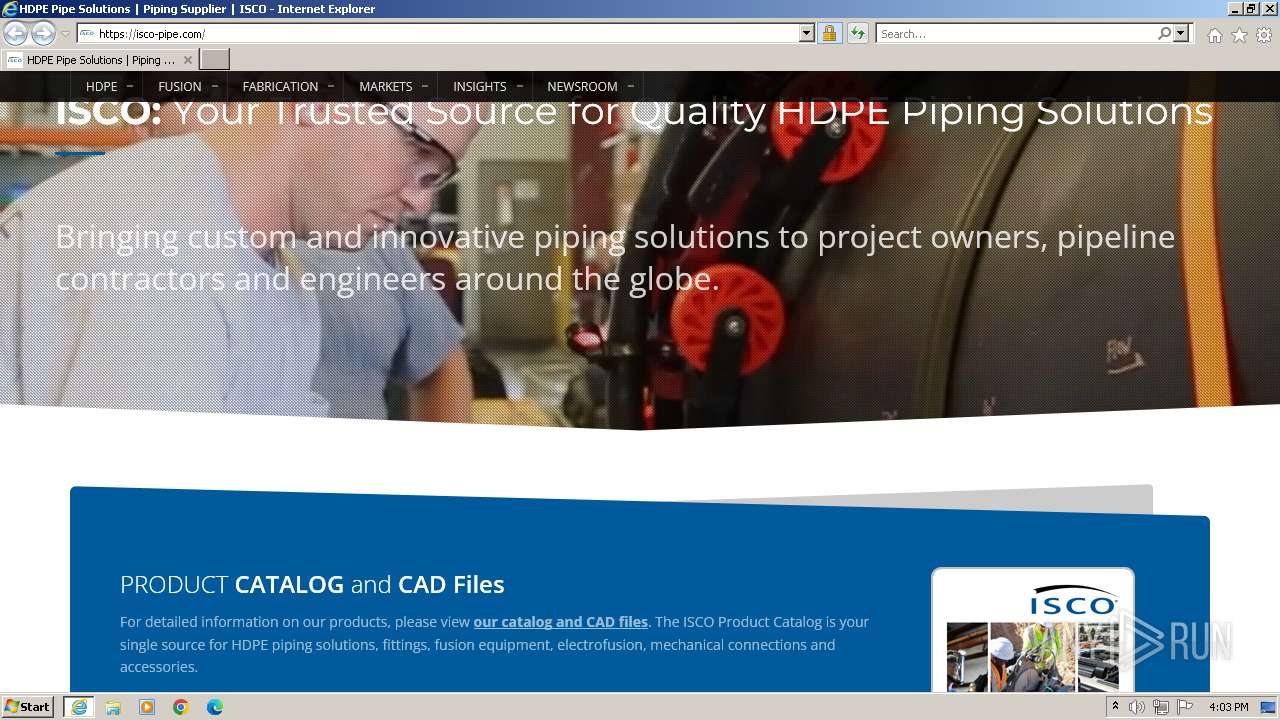
Task: Expand the HDPE submenu indicator
Action: pos(130,86)
